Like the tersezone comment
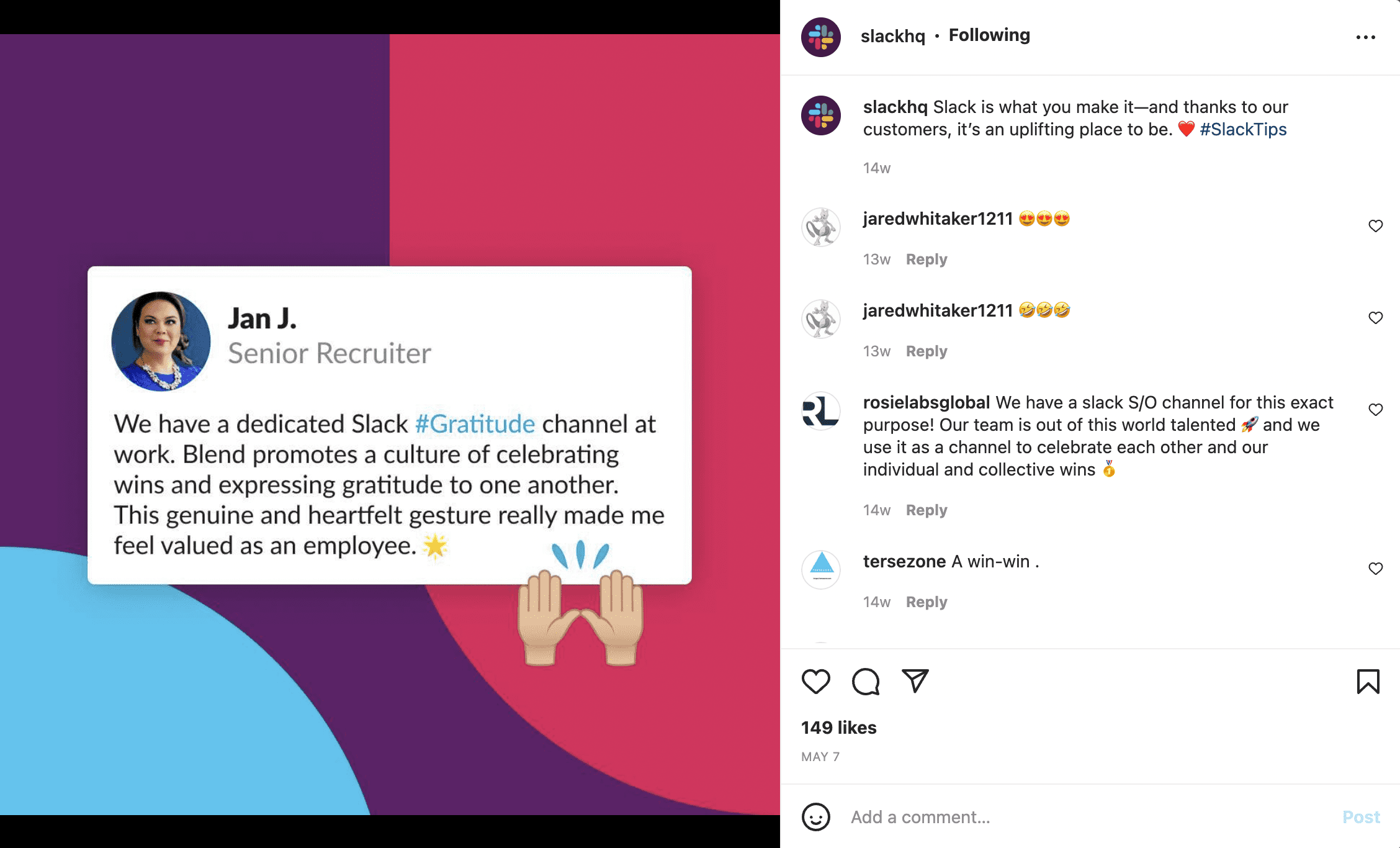The image size is (1400, 848). point(1376,569)
